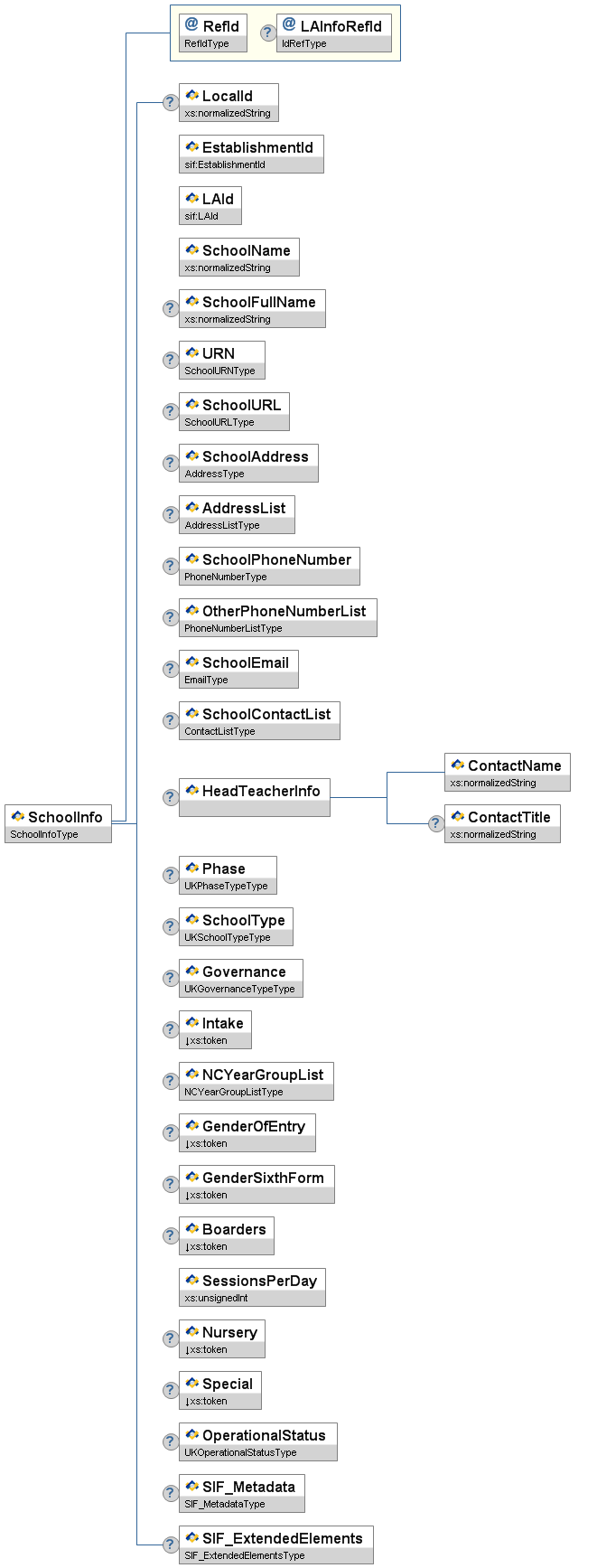
Task: Click the question mark next to NCYearGroupList
Action: coord(170,1081)
